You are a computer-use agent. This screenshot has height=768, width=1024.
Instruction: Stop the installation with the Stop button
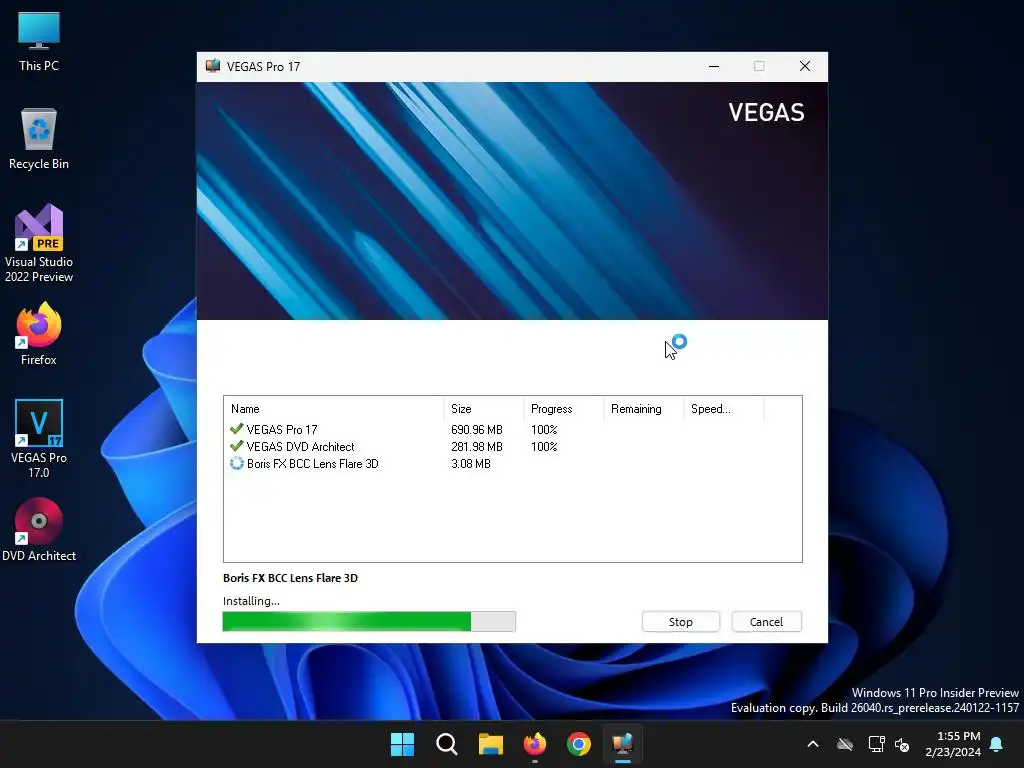coord(680,622)
